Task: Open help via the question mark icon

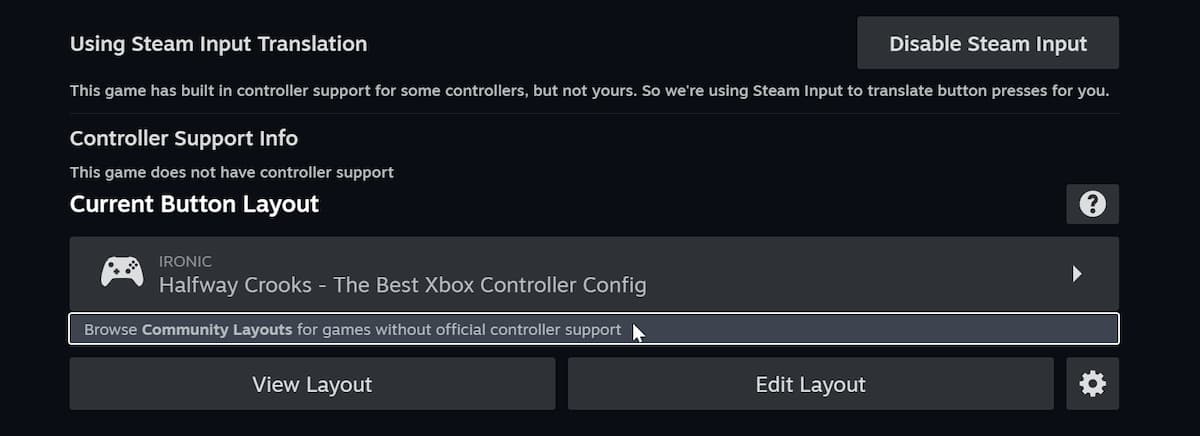Action: 1092,204
